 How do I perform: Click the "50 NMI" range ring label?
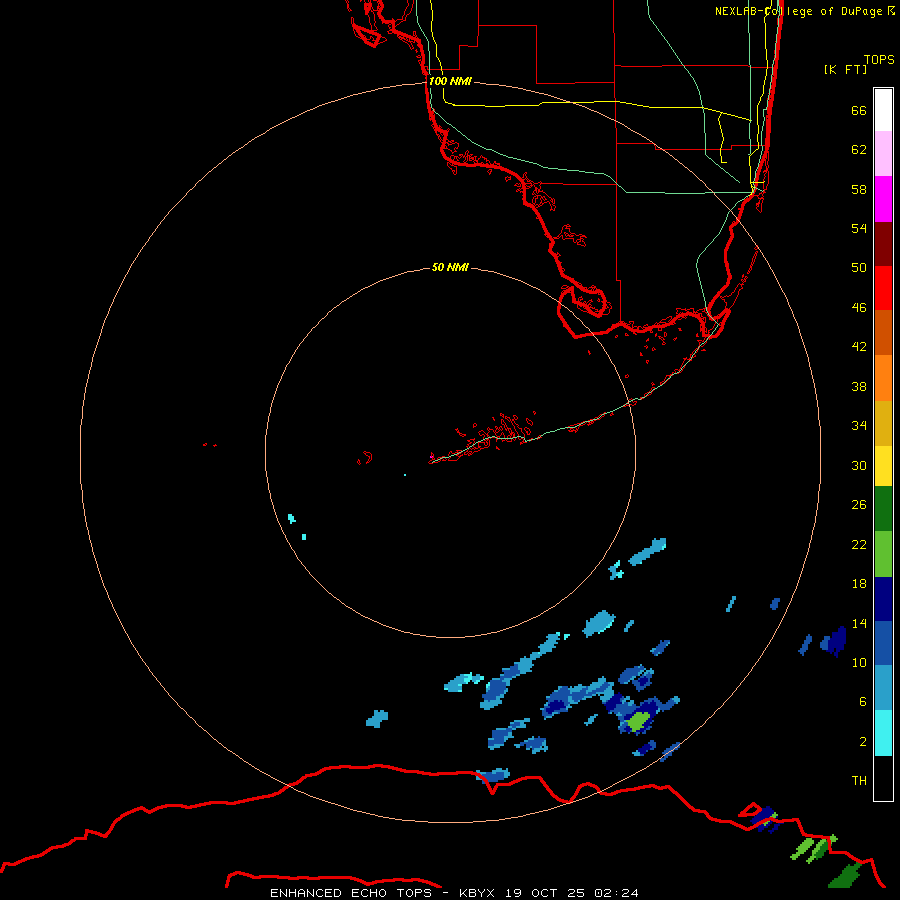click(x=450, y=267)
